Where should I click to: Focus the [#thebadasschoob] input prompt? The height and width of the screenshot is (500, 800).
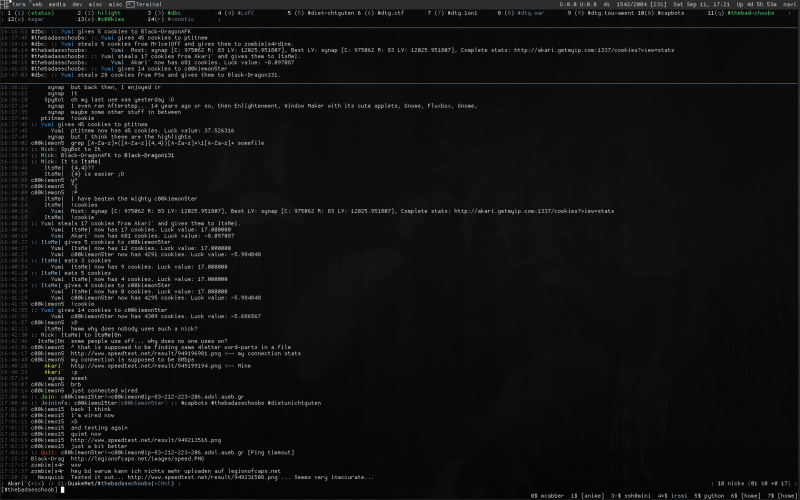coord(31,490)
